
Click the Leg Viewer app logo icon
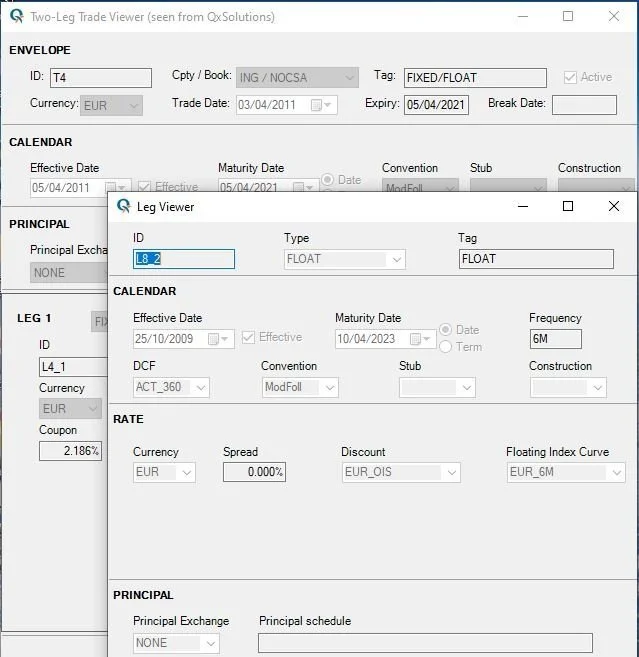pos(124,206)
